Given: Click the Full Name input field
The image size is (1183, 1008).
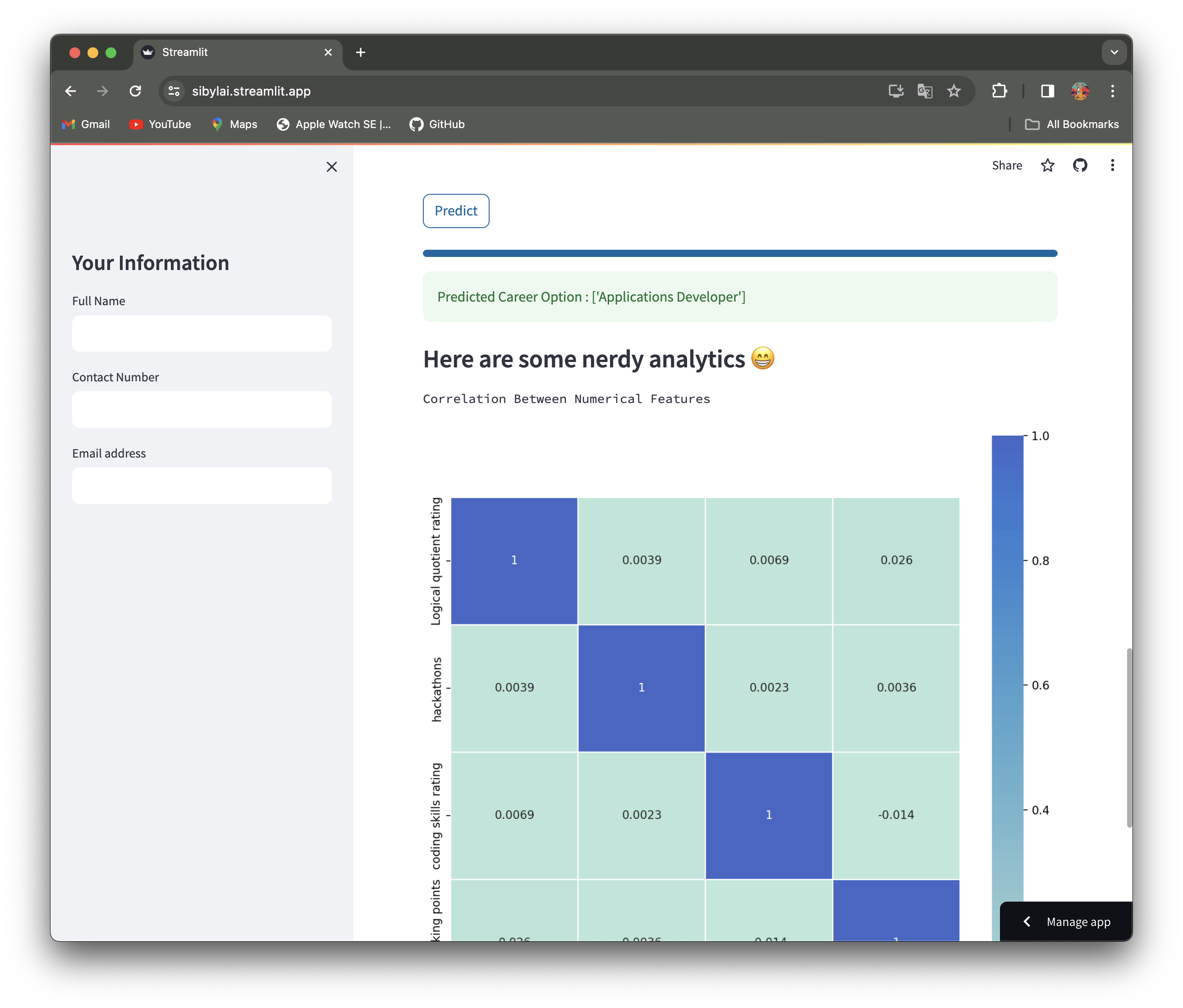Looking at the screenshot, I should pos(202,333).
